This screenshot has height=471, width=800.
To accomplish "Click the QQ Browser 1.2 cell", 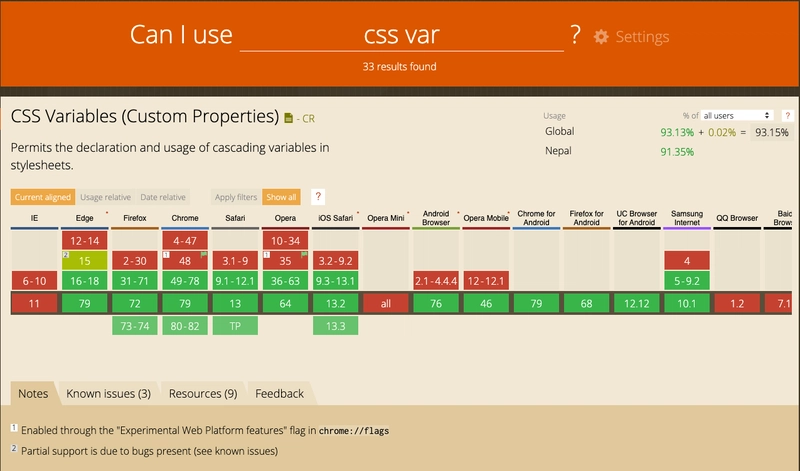I will tap(737, 303).
